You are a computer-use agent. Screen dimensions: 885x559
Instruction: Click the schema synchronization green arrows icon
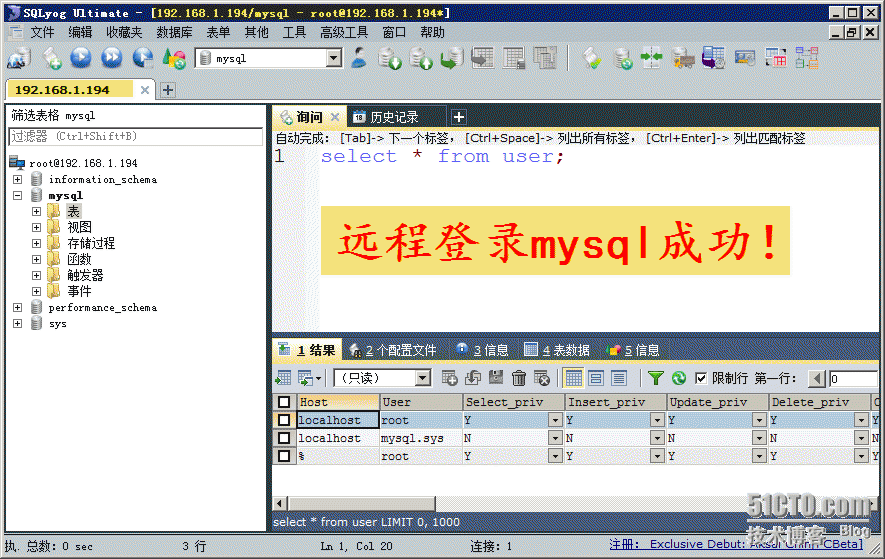(x=652, y=58)
